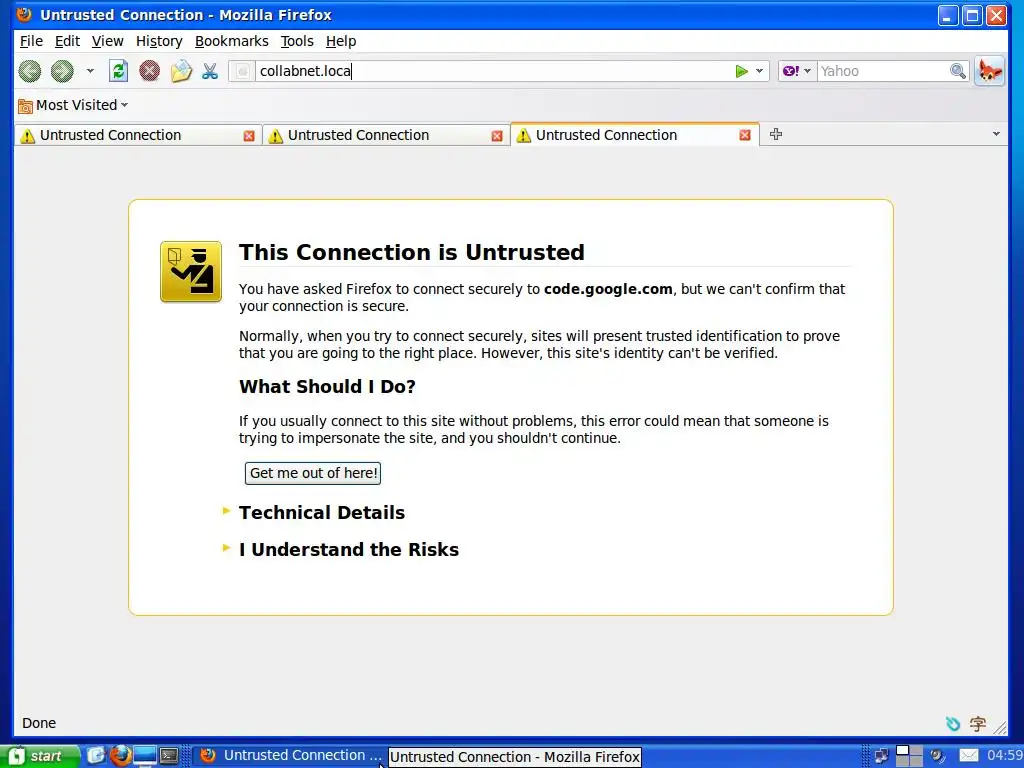This screenshot has width=1024, height=768.
Task: Click the Chinese character status bar icon
Action: click(978, 724)
